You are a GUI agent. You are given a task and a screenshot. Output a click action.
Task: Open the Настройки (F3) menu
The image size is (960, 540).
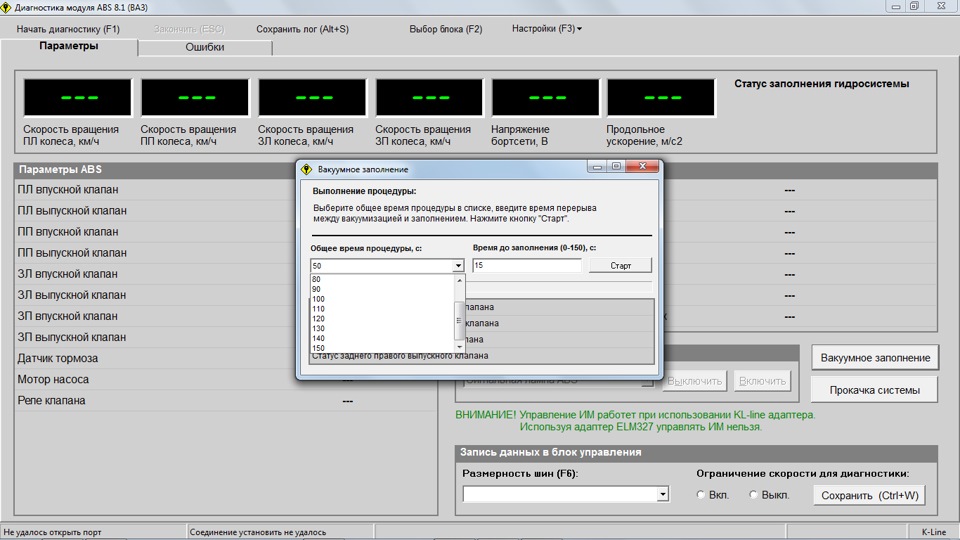click(547, 29)
